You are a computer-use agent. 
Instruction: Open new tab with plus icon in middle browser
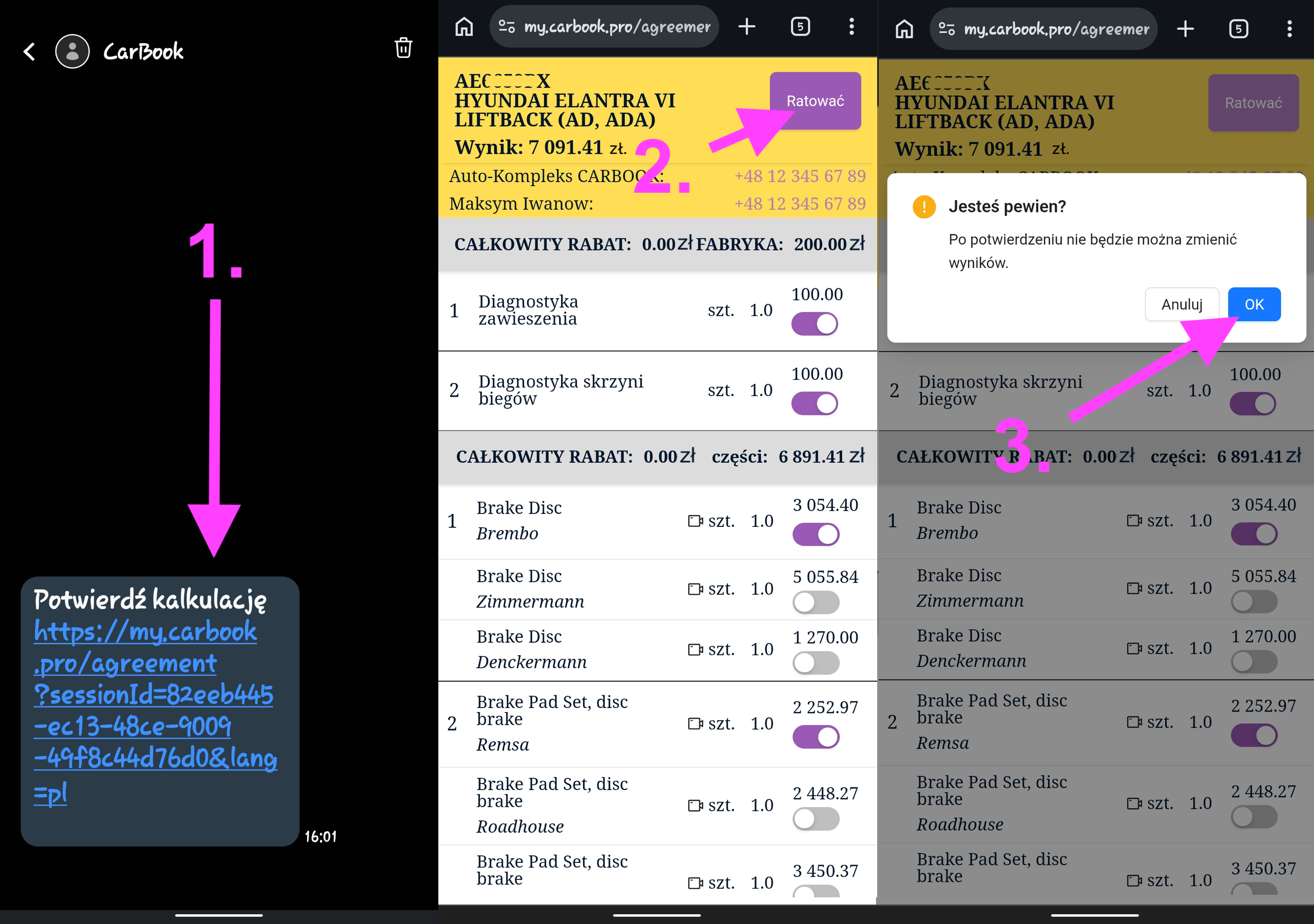(x=746, y=26)
